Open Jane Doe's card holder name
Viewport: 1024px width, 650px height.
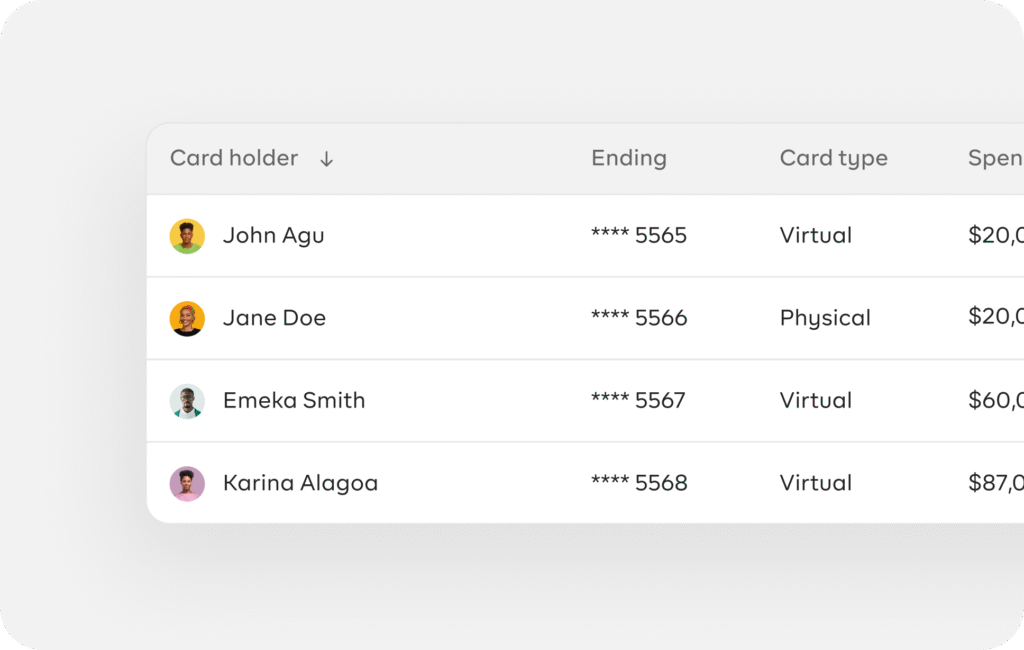coord(274,318)
